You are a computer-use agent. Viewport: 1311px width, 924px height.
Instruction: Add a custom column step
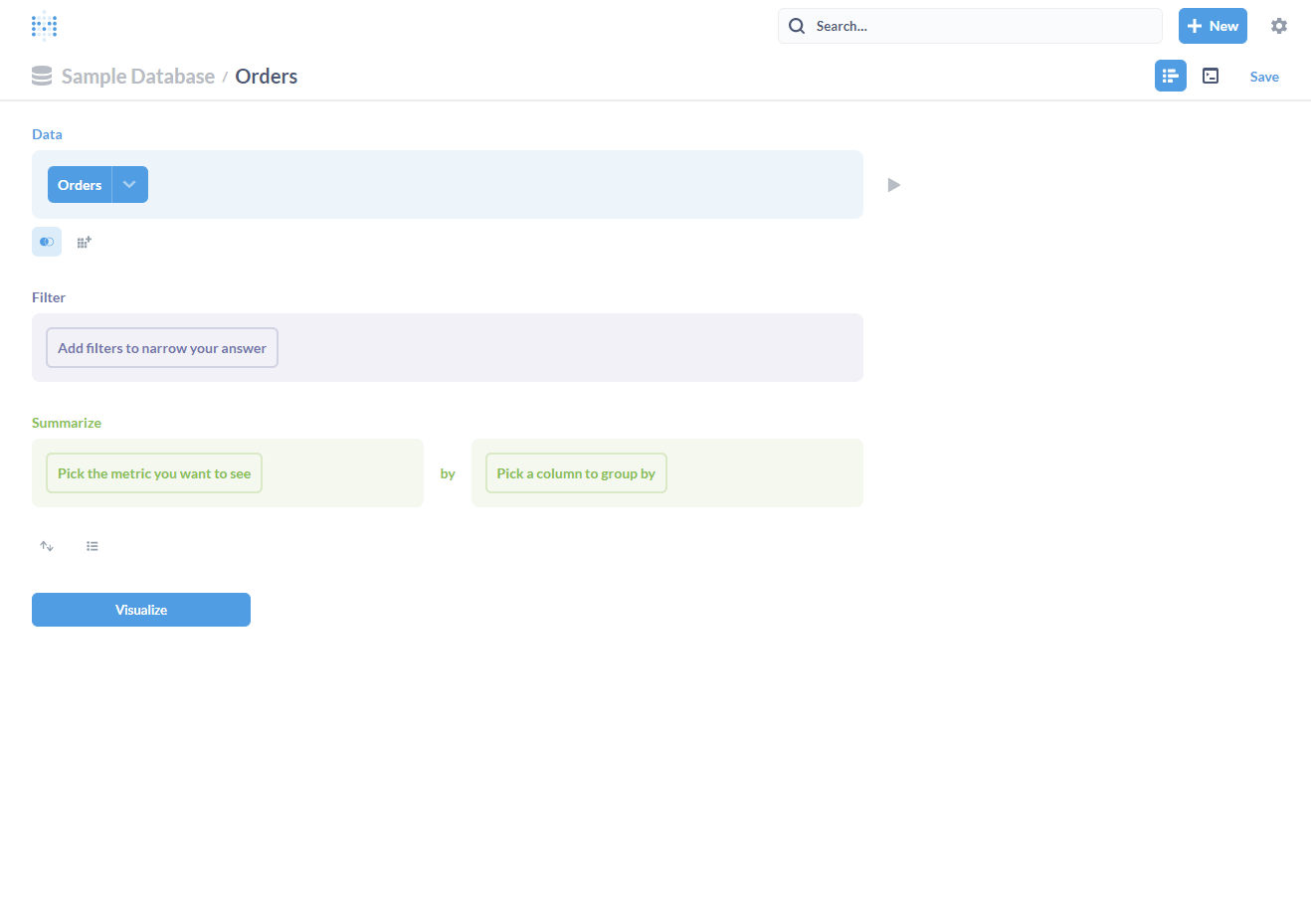tap(85, 242)
